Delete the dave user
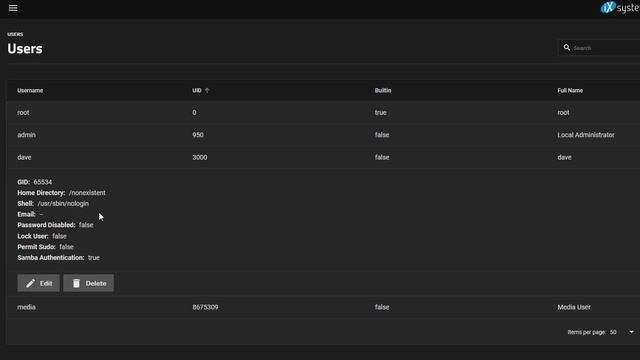 coord(89,283)
